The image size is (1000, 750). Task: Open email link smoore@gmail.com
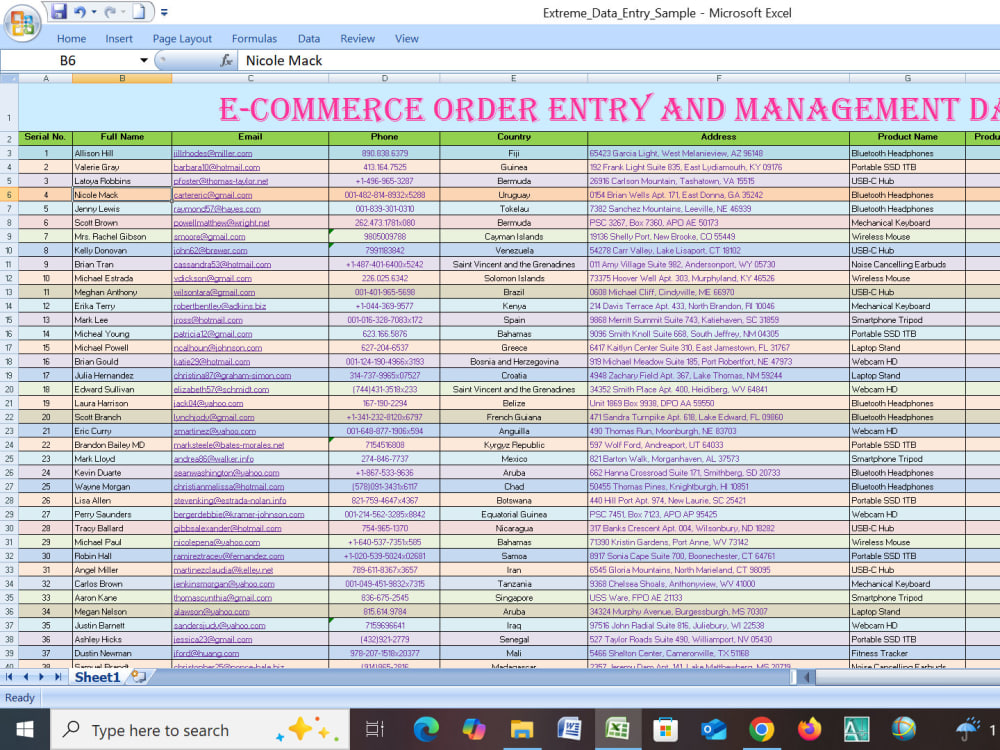pos(209,237)
